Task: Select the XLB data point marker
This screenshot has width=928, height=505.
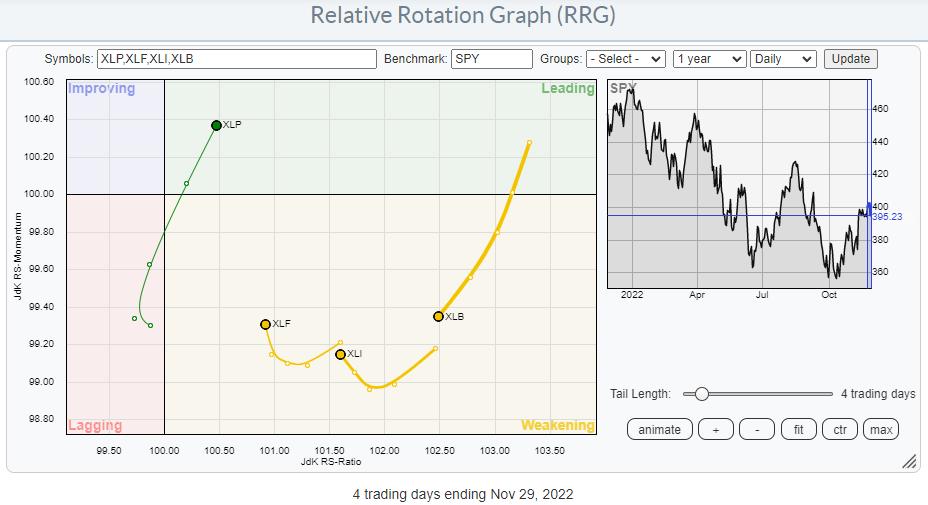Action: click(438, 316)
